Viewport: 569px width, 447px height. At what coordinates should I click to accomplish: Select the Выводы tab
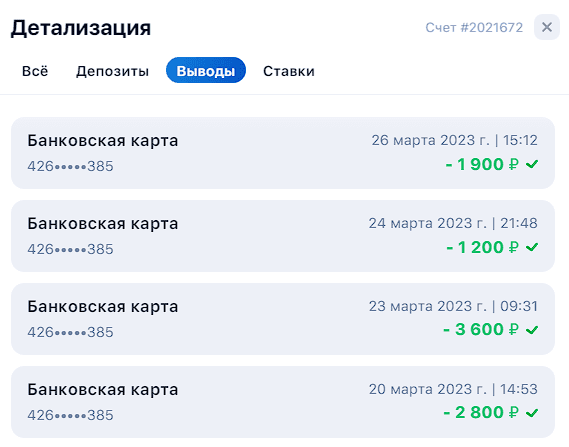pos(206,70)
